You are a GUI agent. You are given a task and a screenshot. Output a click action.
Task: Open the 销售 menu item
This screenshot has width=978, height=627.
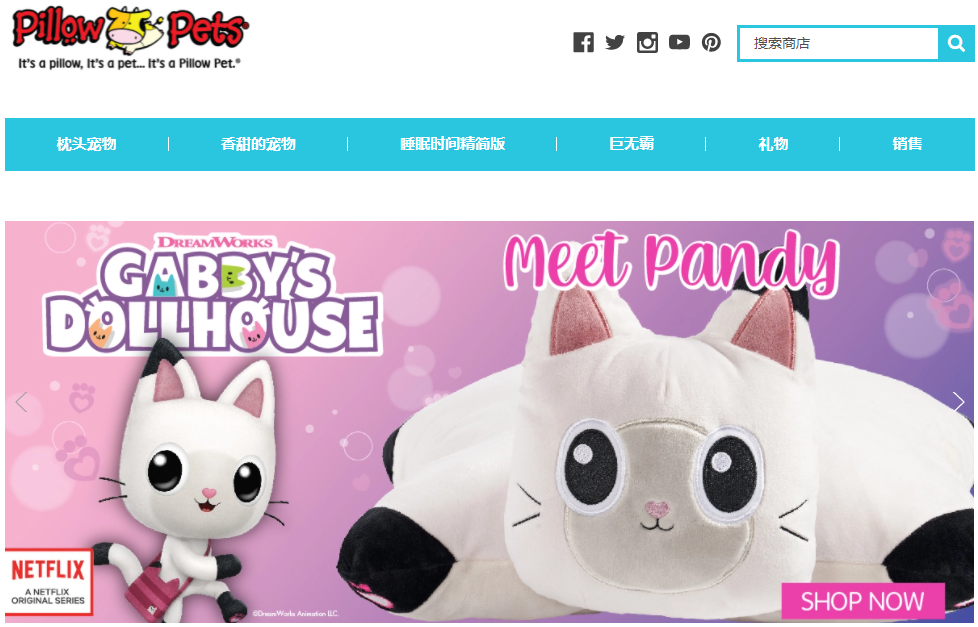(907, 144)
